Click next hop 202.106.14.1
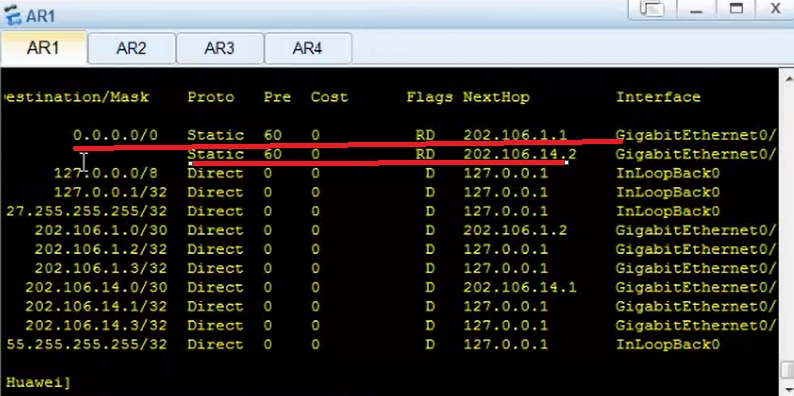This screenshot has height=396, width=794. click(x=520, y=287)
